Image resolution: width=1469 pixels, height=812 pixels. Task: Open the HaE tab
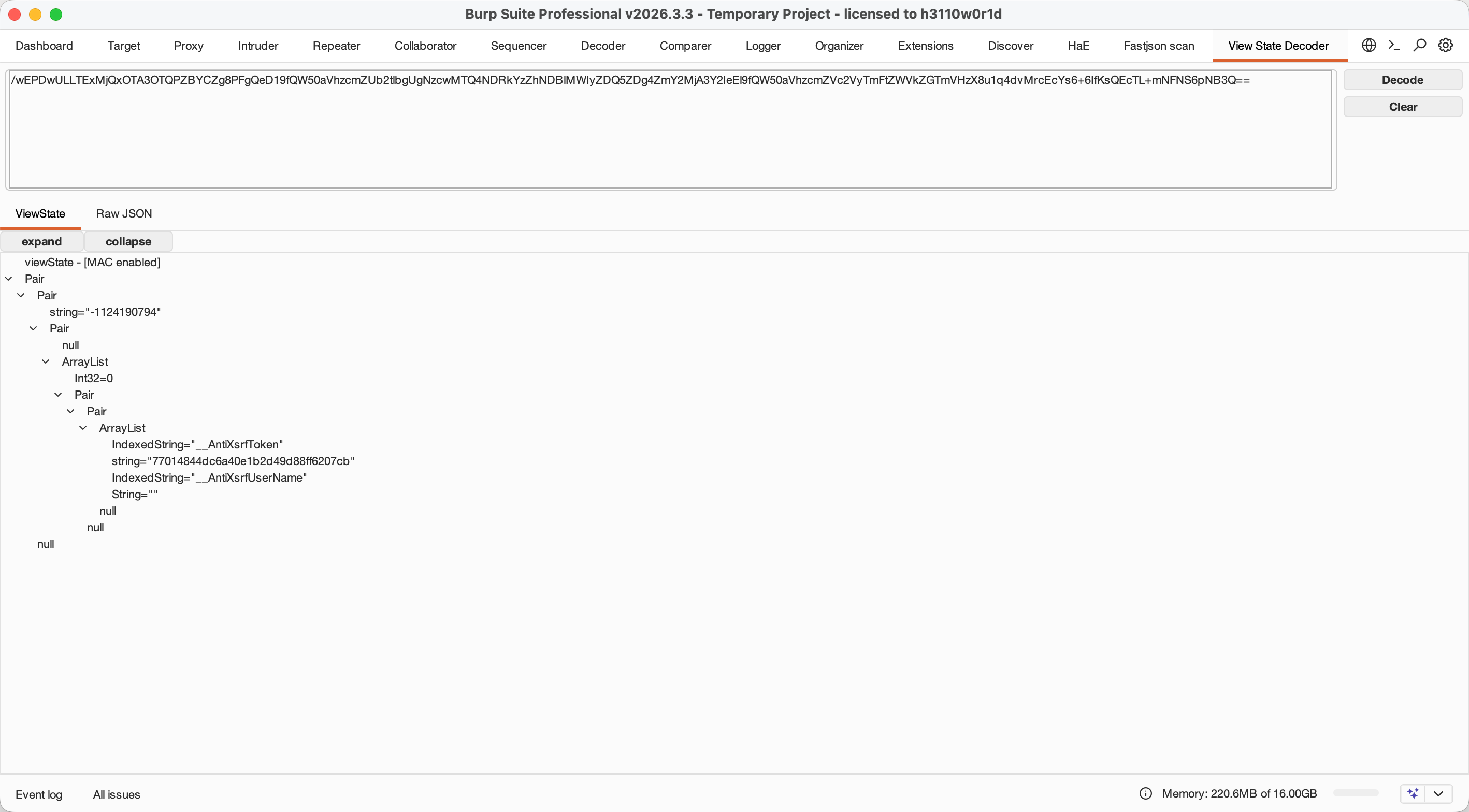pos(1079,46)
